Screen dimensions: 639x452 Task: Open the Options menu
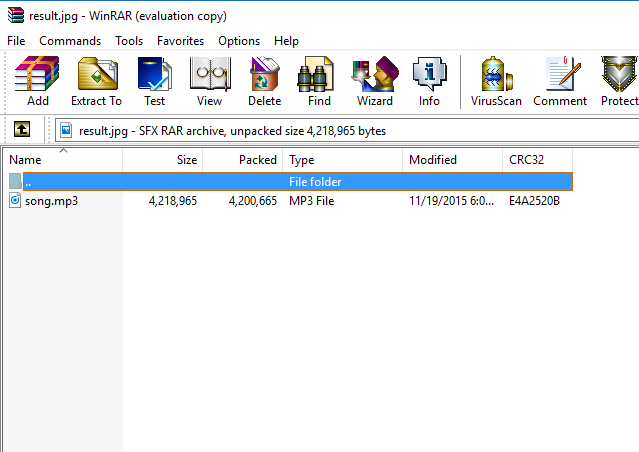click(x=239, y=41)
